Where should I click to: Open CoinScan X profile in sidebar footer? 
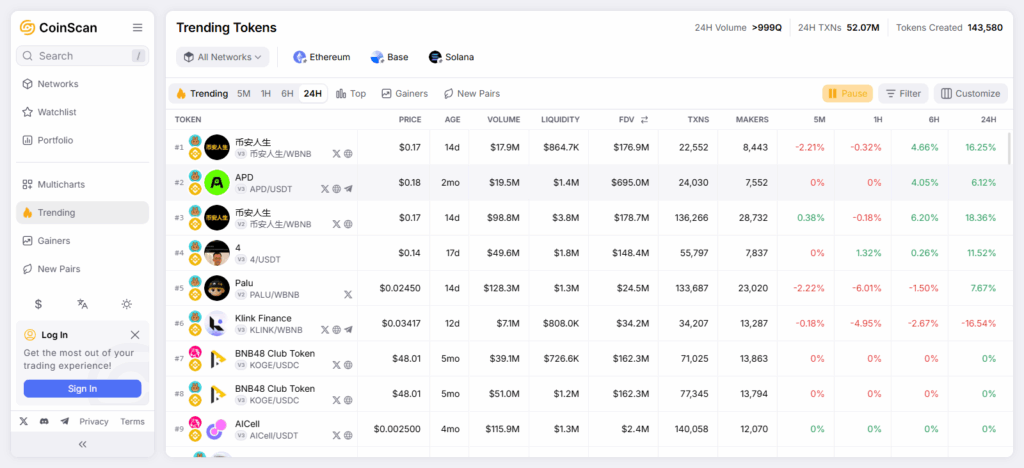[x=24, y=422]
